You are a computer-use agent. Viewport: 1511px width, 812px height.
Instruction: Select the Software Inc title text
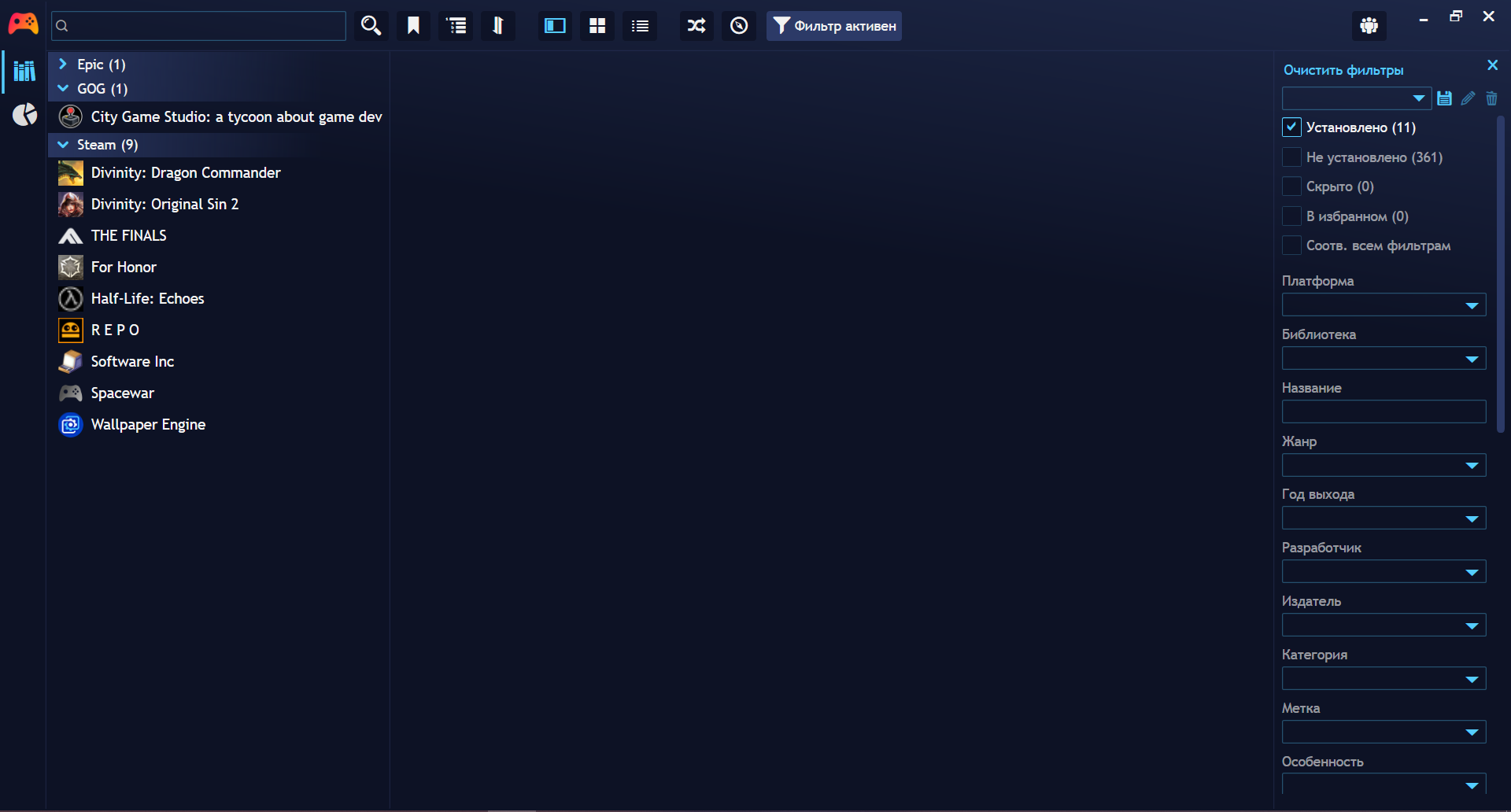point(132,362)
